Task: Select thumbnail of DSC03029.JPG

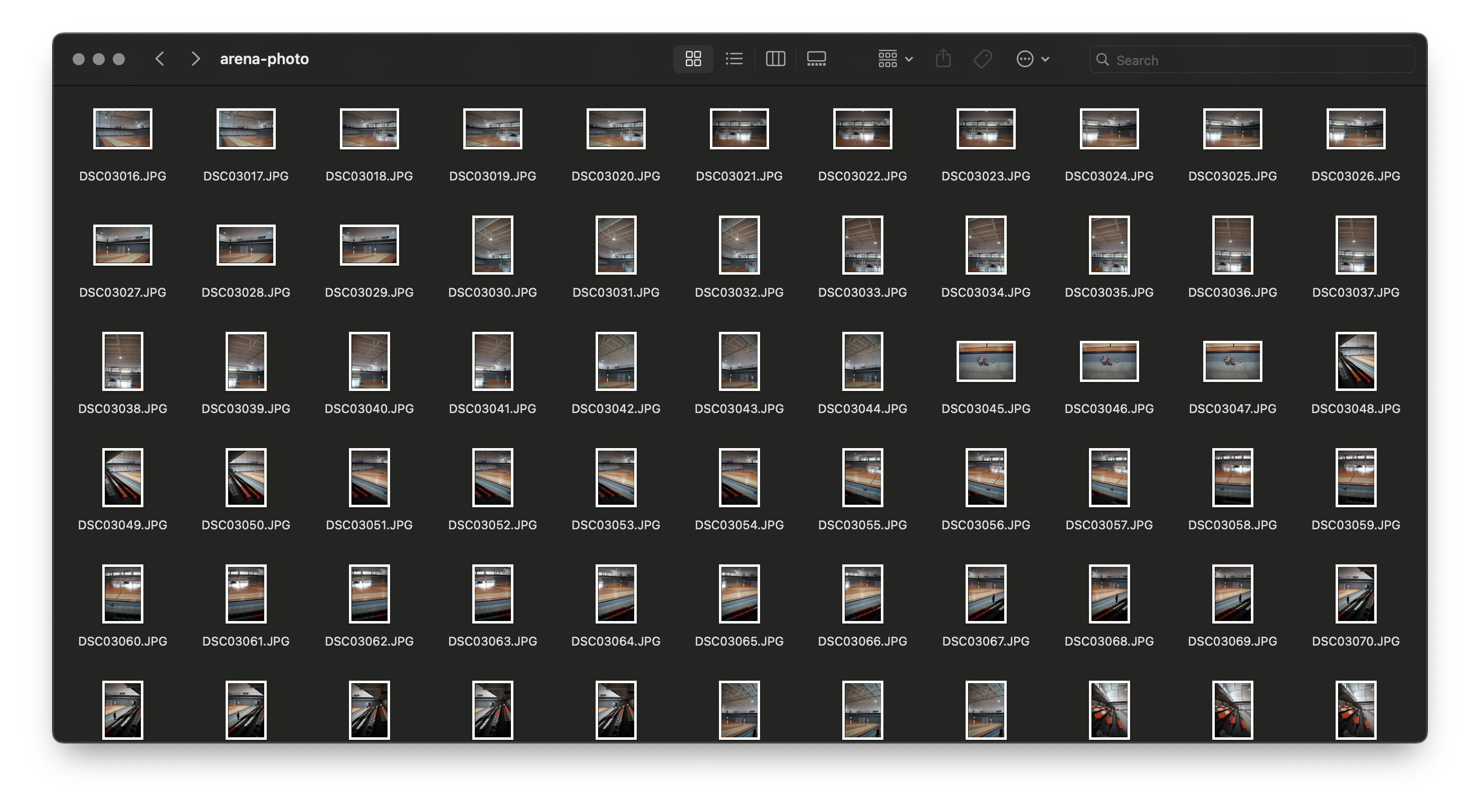Action: (x=369, y=245)
